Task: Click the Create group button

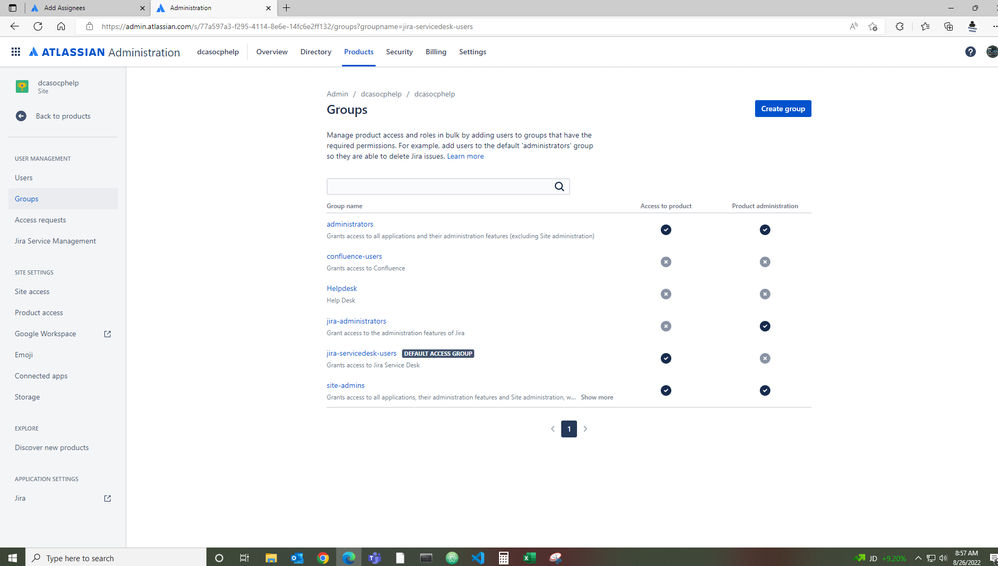Action: [783, 109]
